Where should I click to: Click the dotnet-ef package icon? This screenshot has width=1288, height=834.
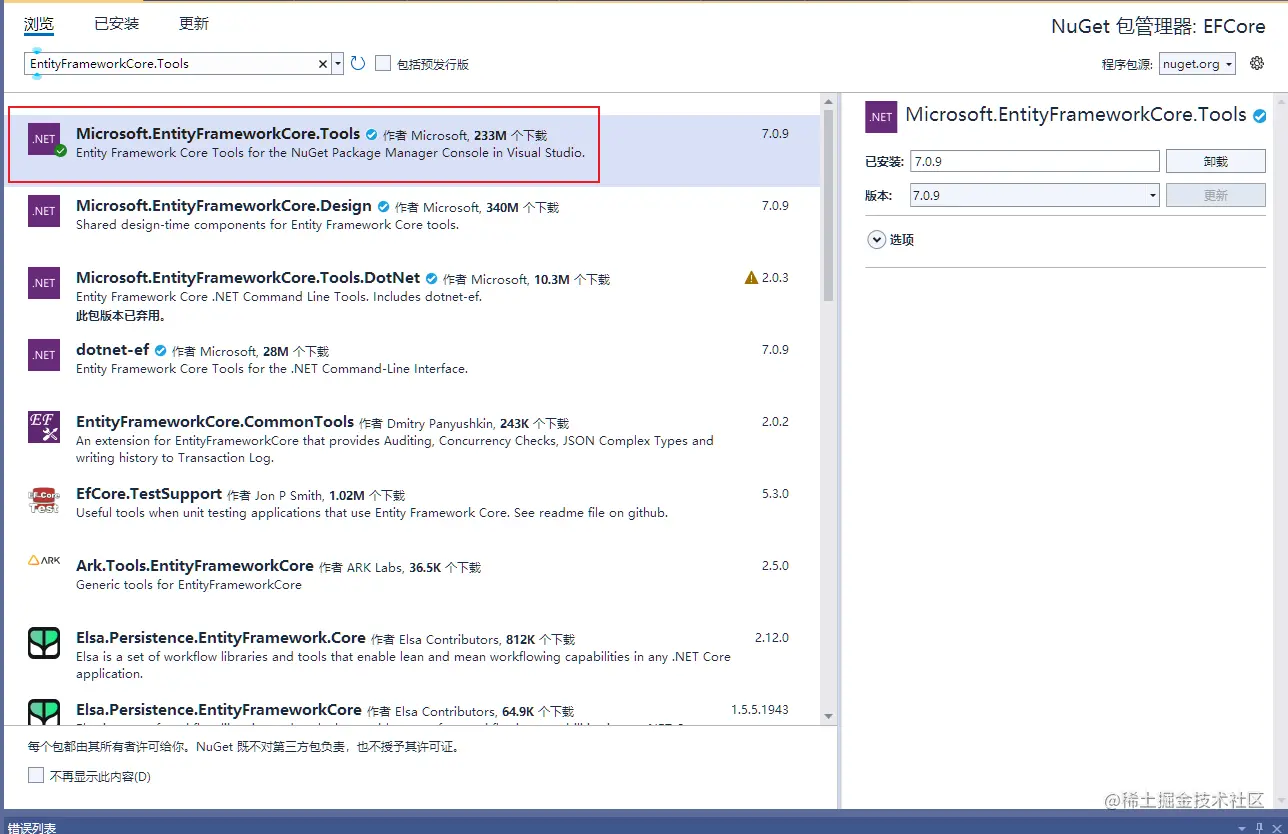pos(44,355)
